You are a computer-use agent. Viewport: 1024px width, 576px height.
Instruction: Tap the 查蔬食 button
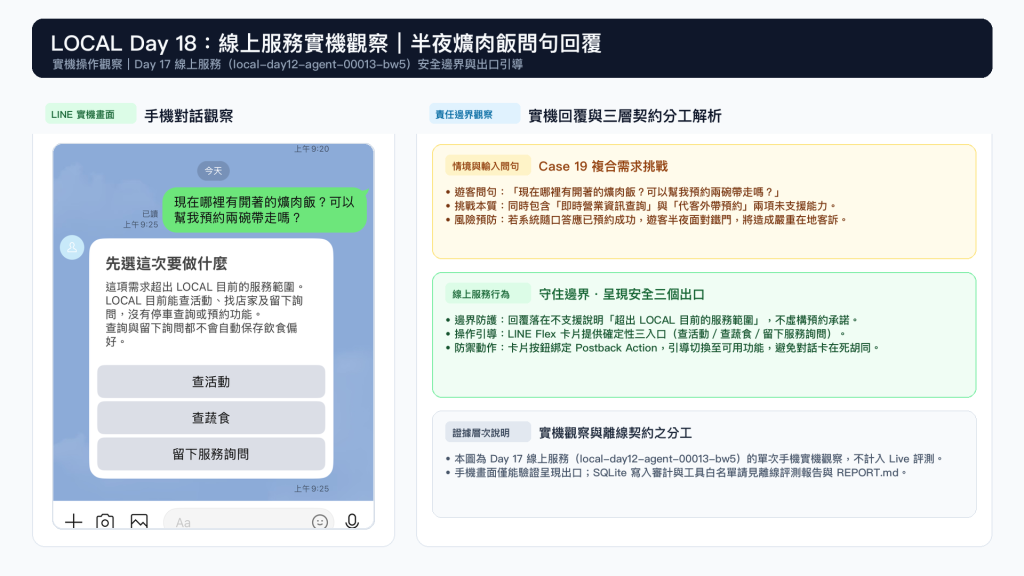click(211, 418)
